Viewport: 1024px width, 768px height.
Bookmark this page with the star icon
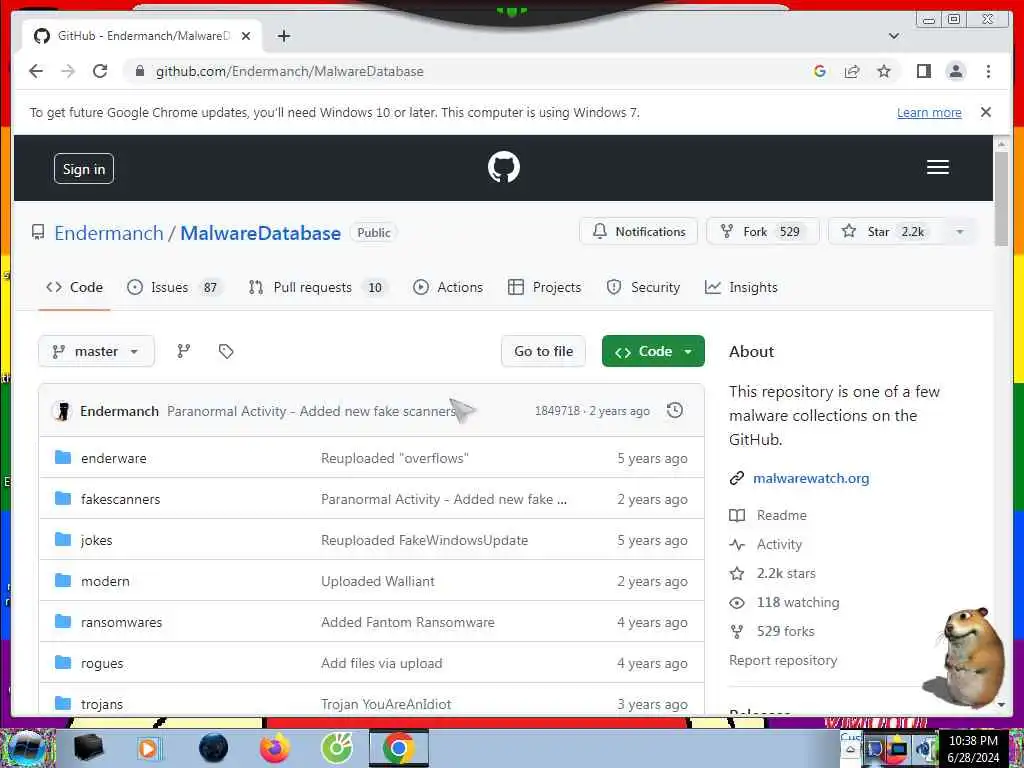coord(884,71)
